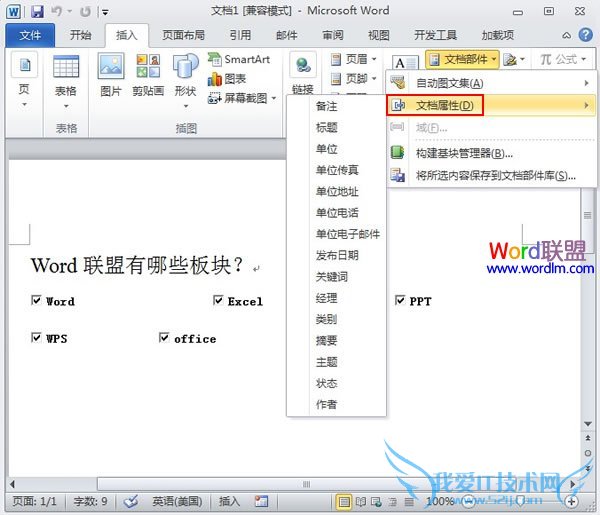Open the 文件 file tab
The image size is (600, 515).
[x=30, y=35]
